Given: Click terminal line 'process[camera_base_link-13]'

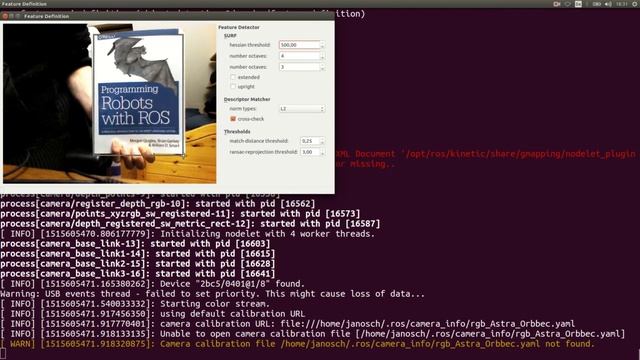Looking at the screenshot, I should (135, 244).
